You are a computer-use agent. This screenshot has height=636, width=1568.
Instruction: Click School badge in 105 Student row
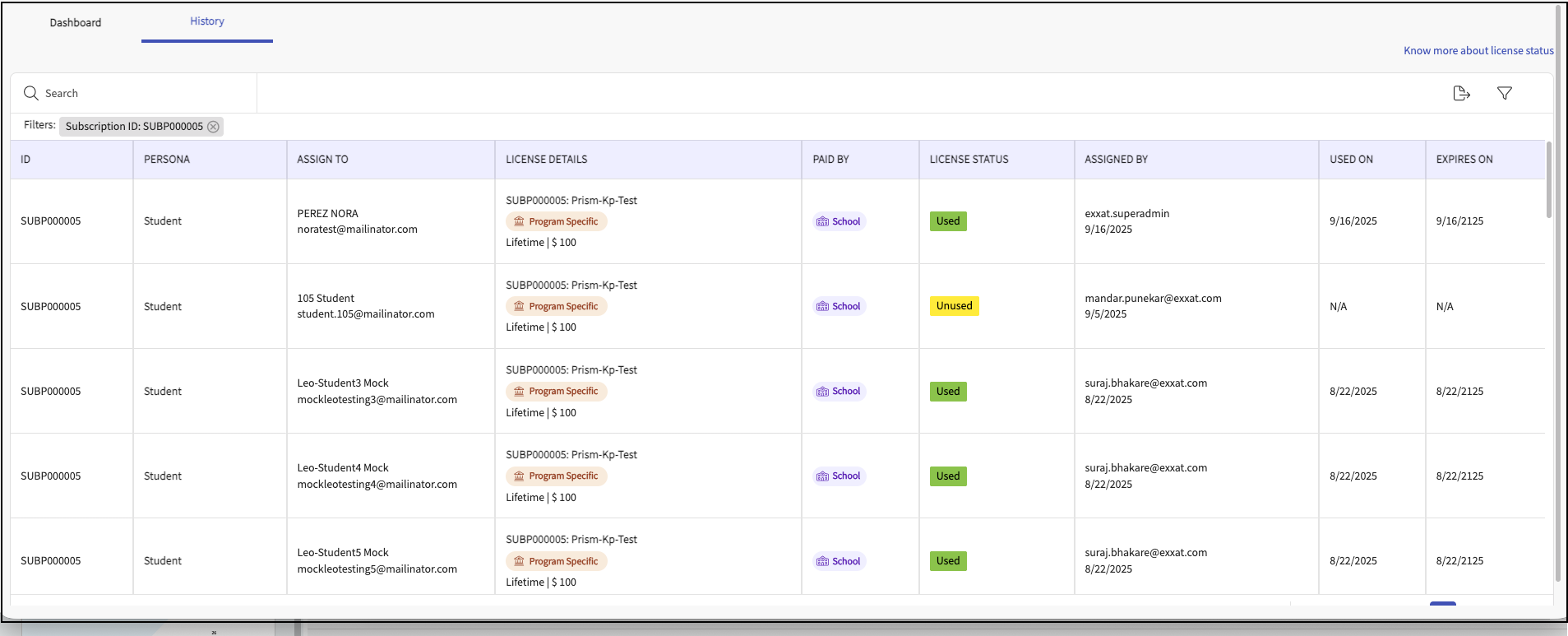click(x=839, y=306)
